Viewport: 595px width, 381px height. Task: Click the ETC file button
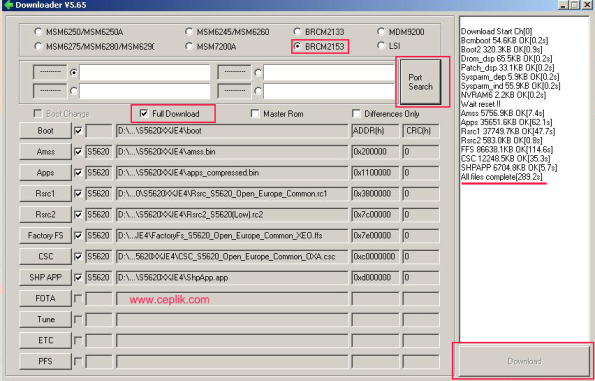(45, 340)
